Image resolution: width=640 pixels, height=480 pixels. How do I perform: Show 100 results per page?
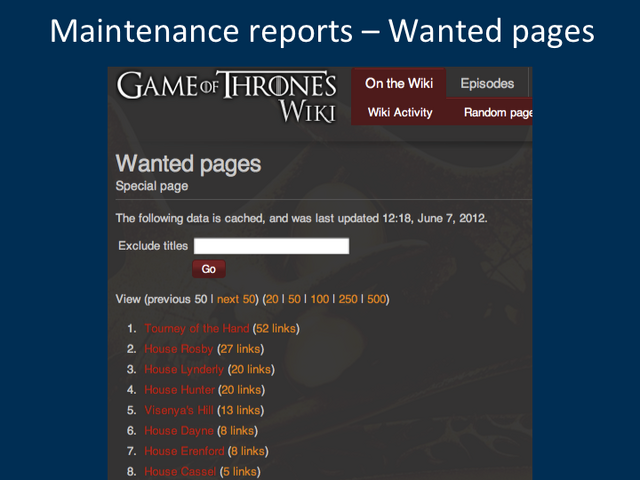pyautogui.click(x=320, y=299)
